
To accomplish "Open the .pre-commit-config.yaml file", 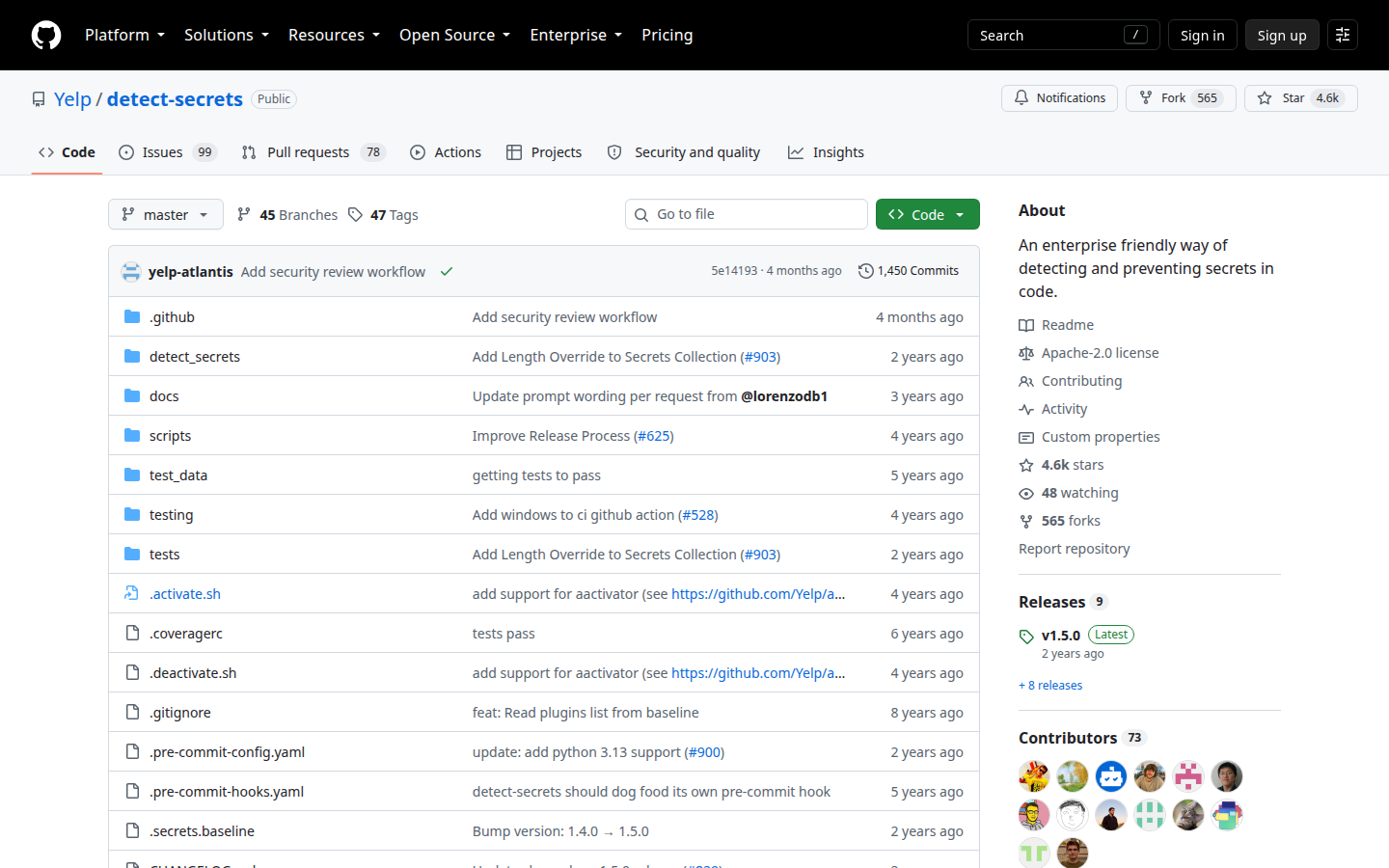I will [227, 752].
